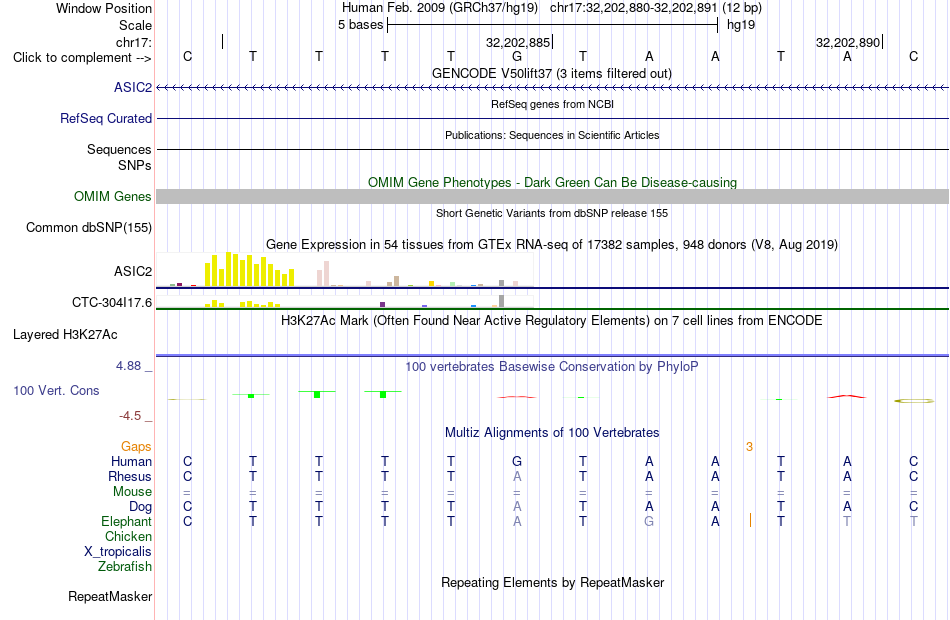Click the 32,202,885 coordinate marker

click(x=519, y=42)
